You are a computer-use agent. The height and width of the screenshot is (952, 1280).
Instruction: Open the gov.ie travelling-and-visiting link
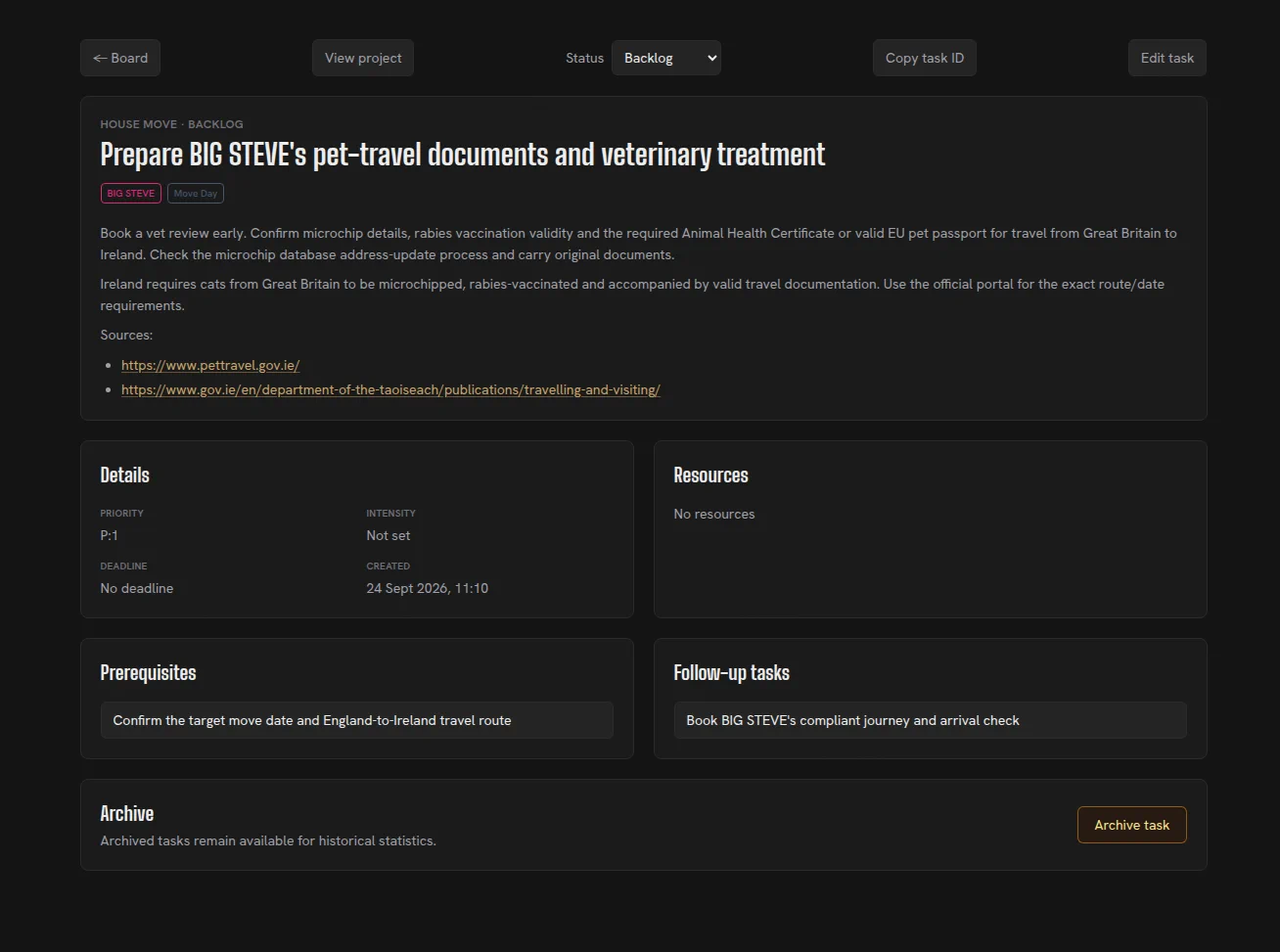[x=390, y=389]
